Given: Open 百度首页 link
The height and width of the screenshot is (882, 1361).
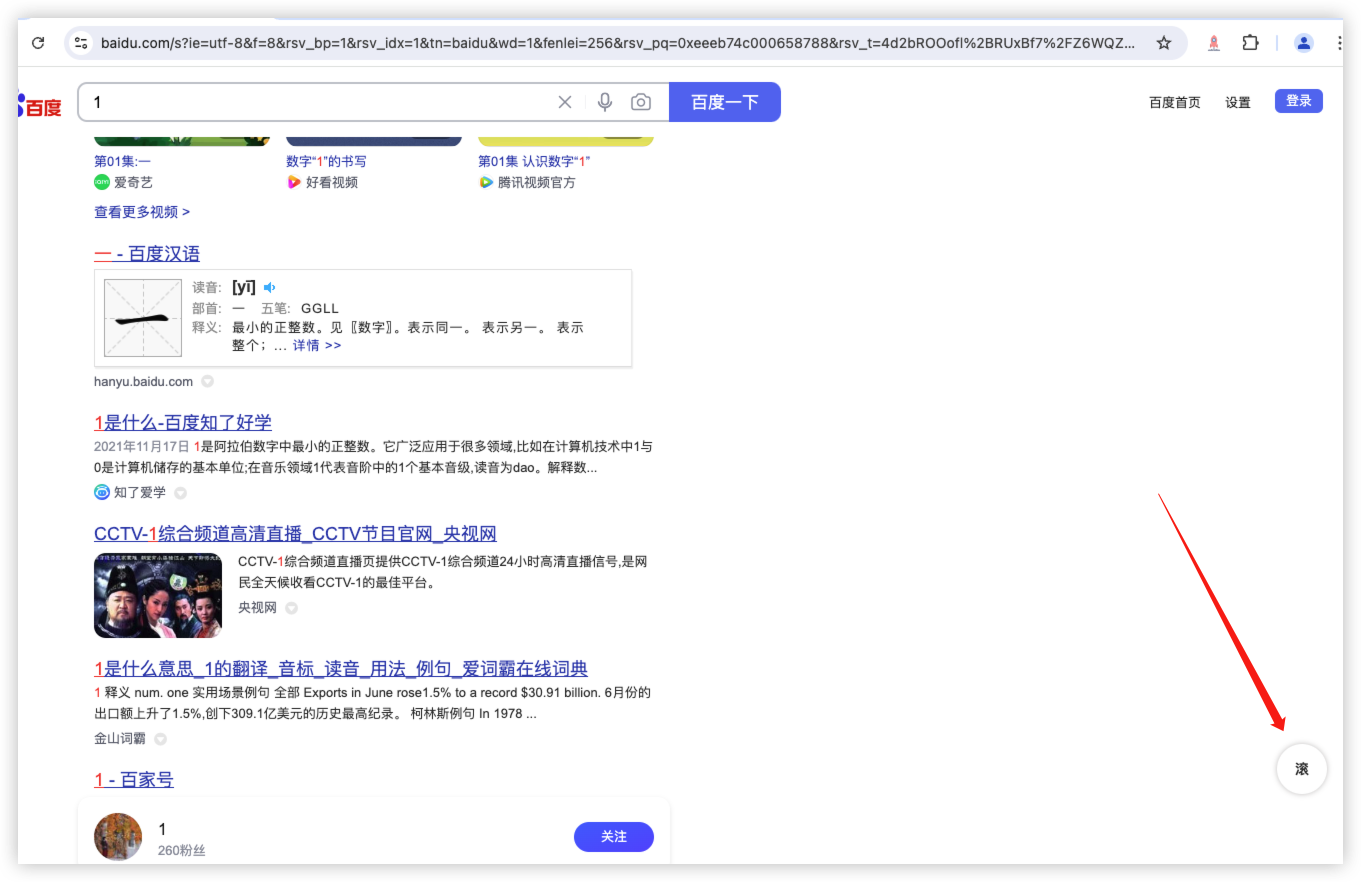Looking at the screenshot, I should 1175,102.
